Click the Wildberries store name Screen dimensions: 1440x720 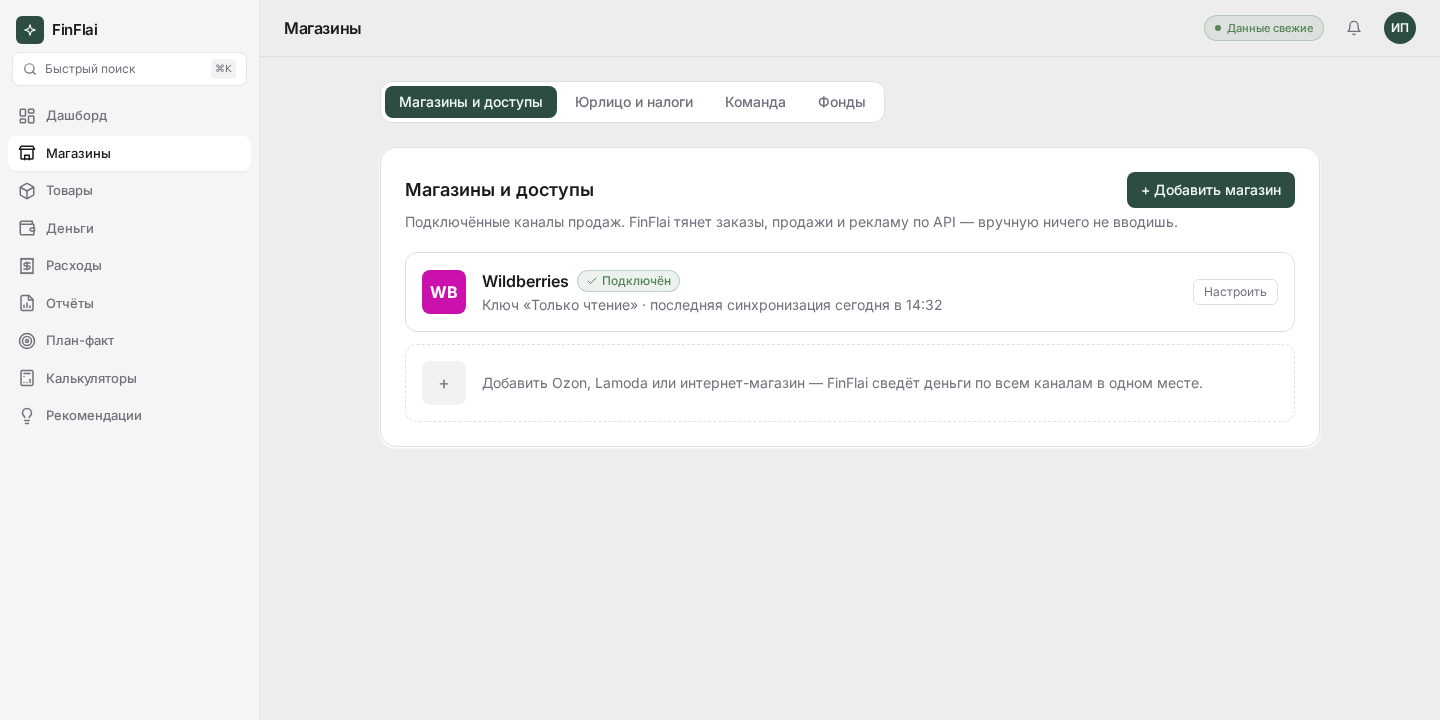pos(525,281)
